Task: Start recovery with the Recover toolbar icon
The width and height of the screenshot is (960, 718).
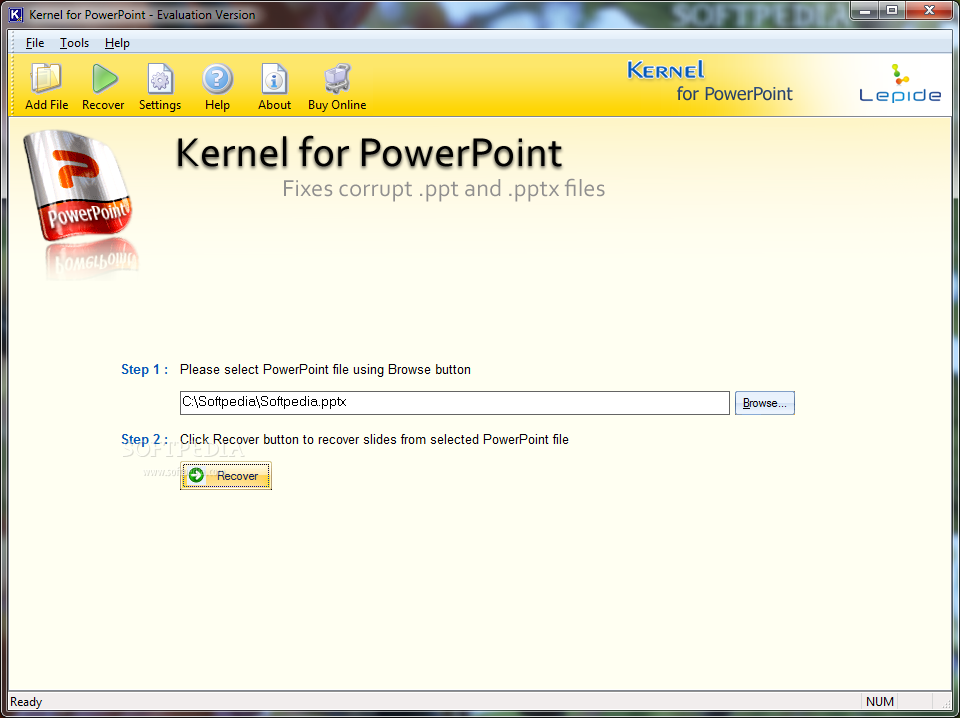Action: point(103,87)
